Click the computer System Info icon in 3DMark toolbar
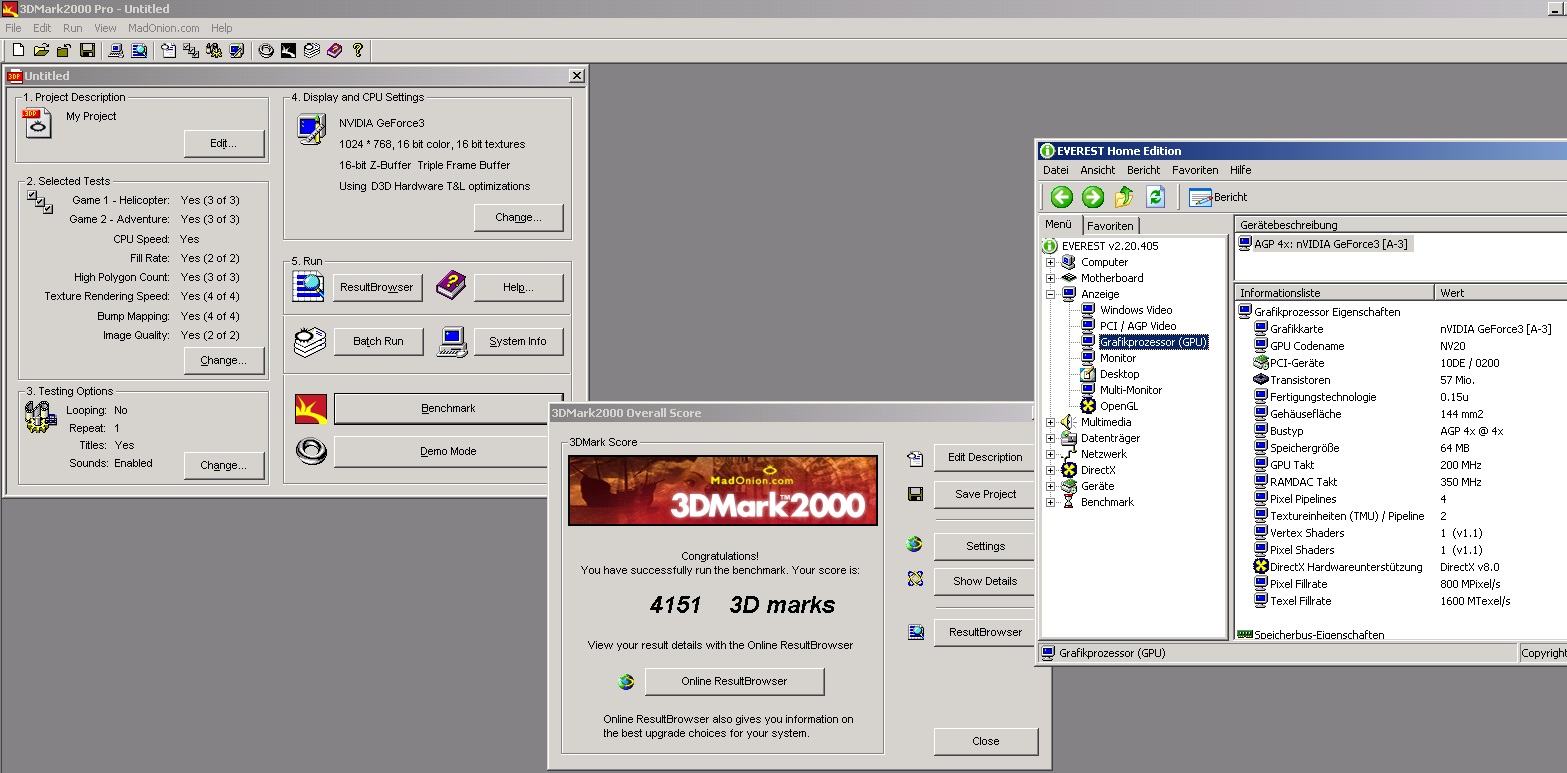 pos(116,50)
